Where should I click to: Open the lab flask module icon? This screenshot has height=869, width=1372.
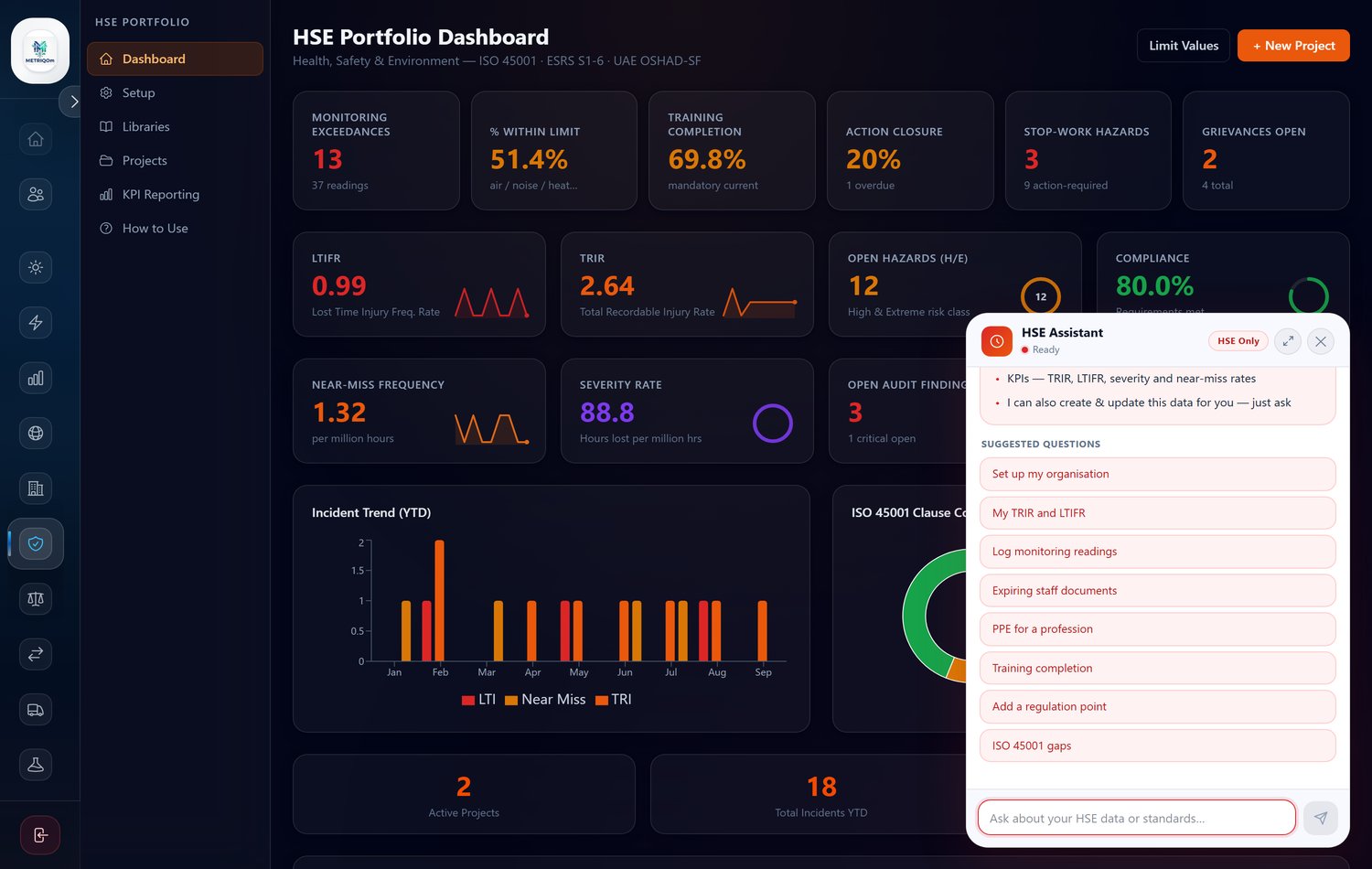[x=36, y=765]
